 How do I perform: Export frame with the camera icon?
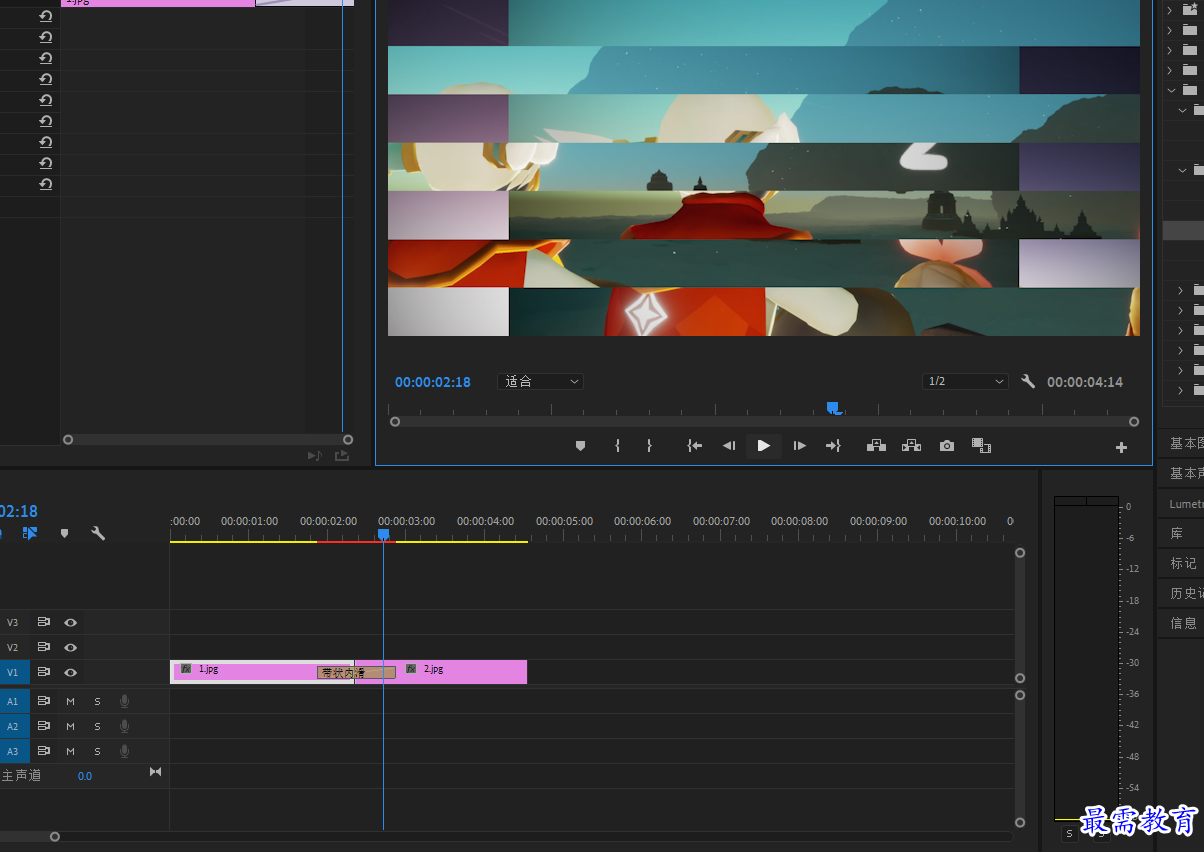947,446
